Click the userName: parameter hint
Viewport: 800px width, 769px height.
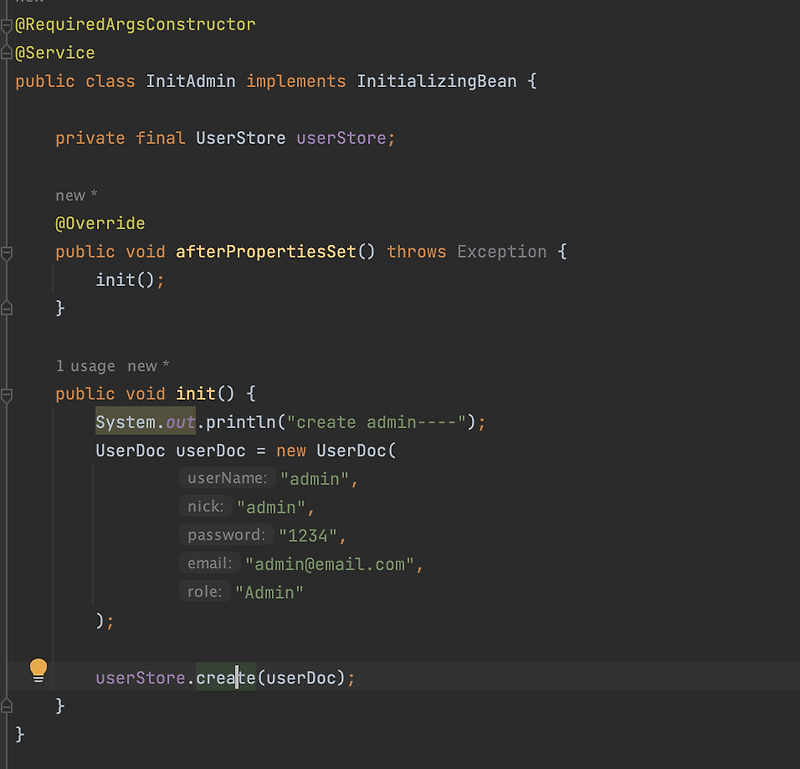point(227,478)
